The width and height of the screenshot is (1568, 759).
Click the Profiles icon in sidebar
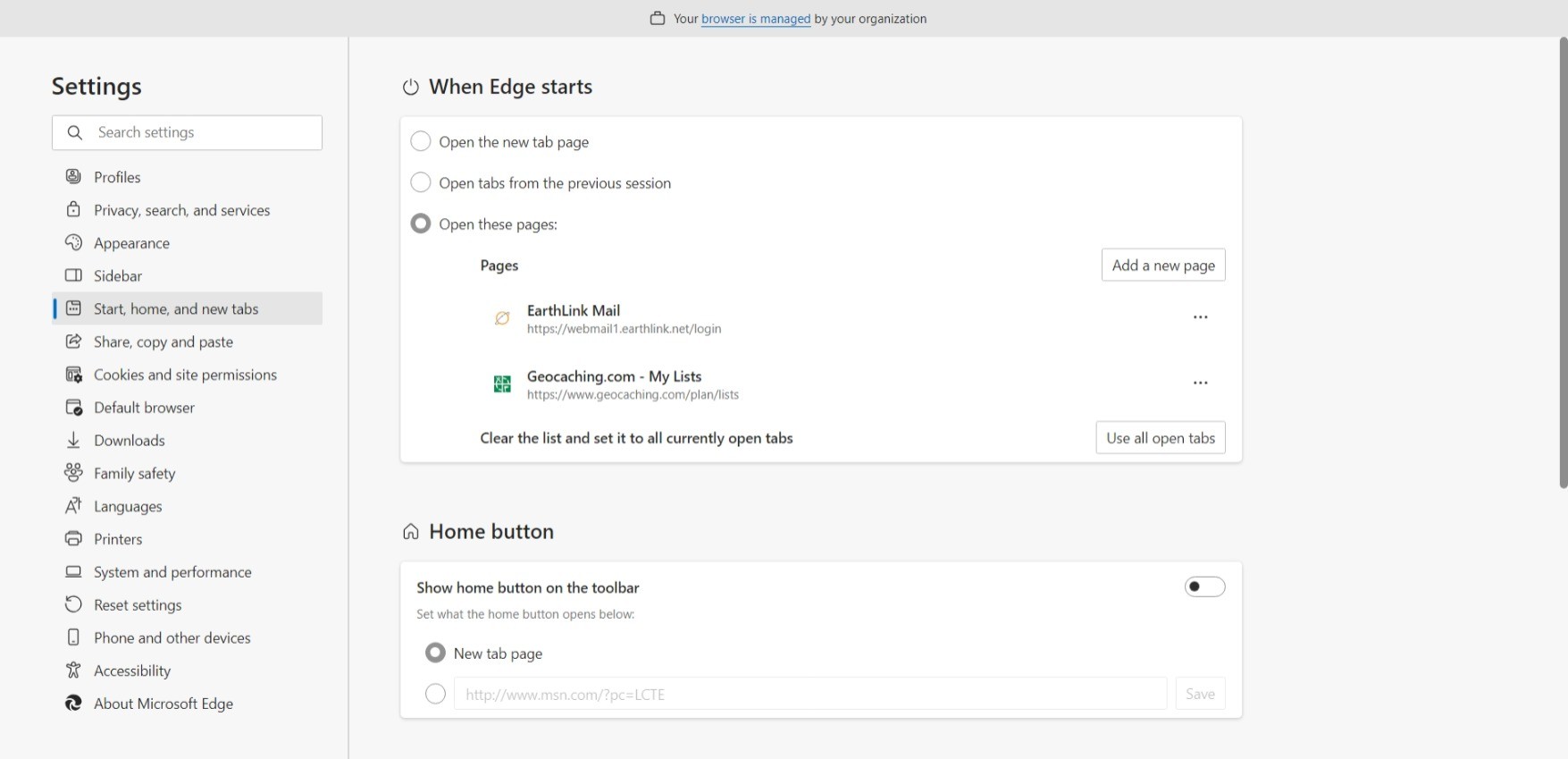click(73, 176)
